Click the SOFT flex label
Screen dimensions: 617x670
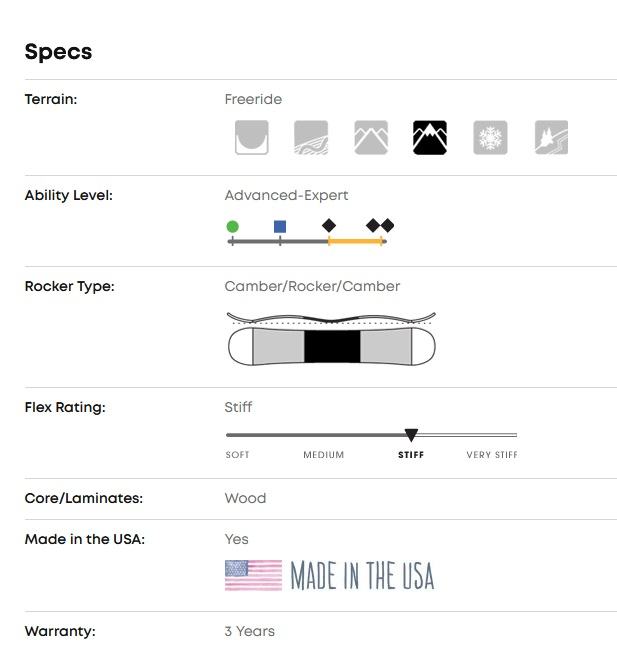coord(238,455)
